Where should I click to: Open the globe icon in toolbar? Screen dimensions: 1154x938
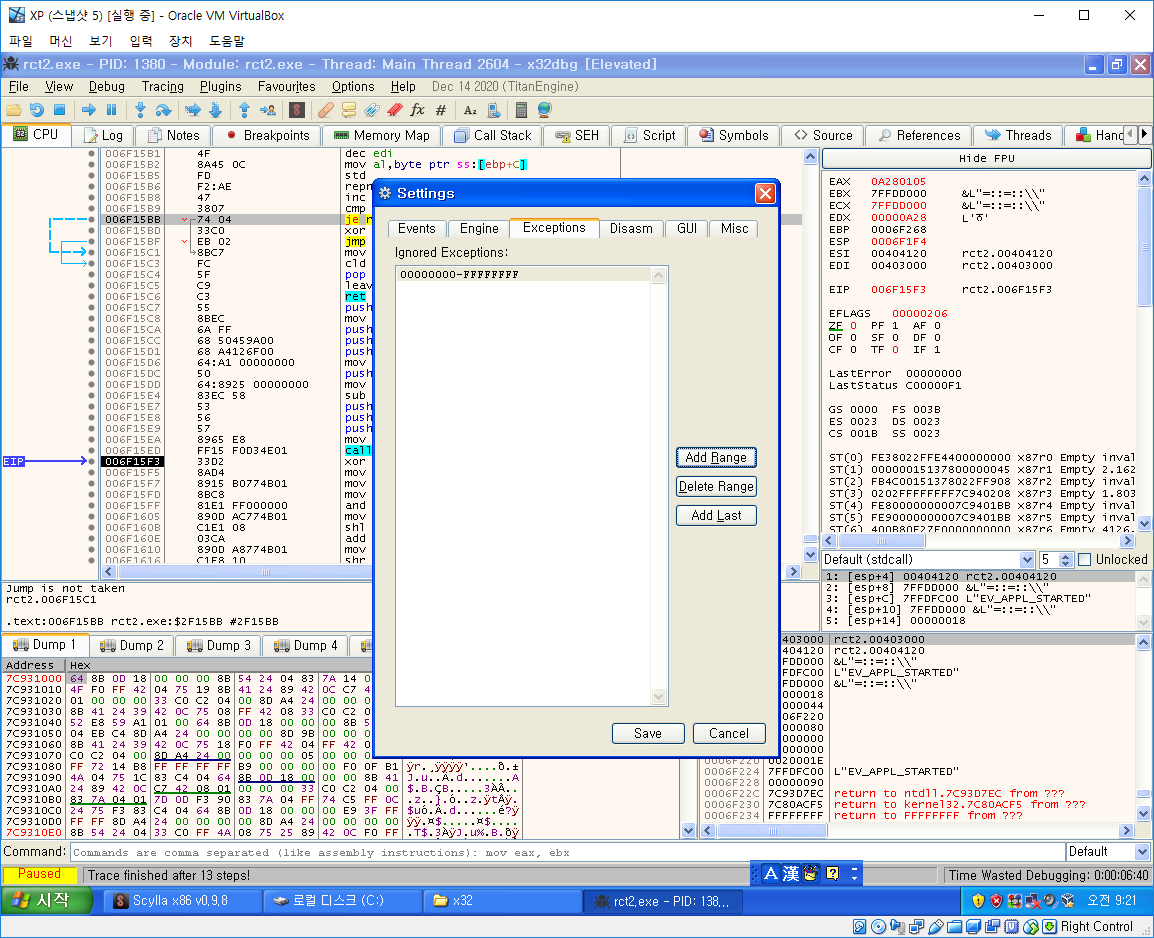(x=545, y=110)
